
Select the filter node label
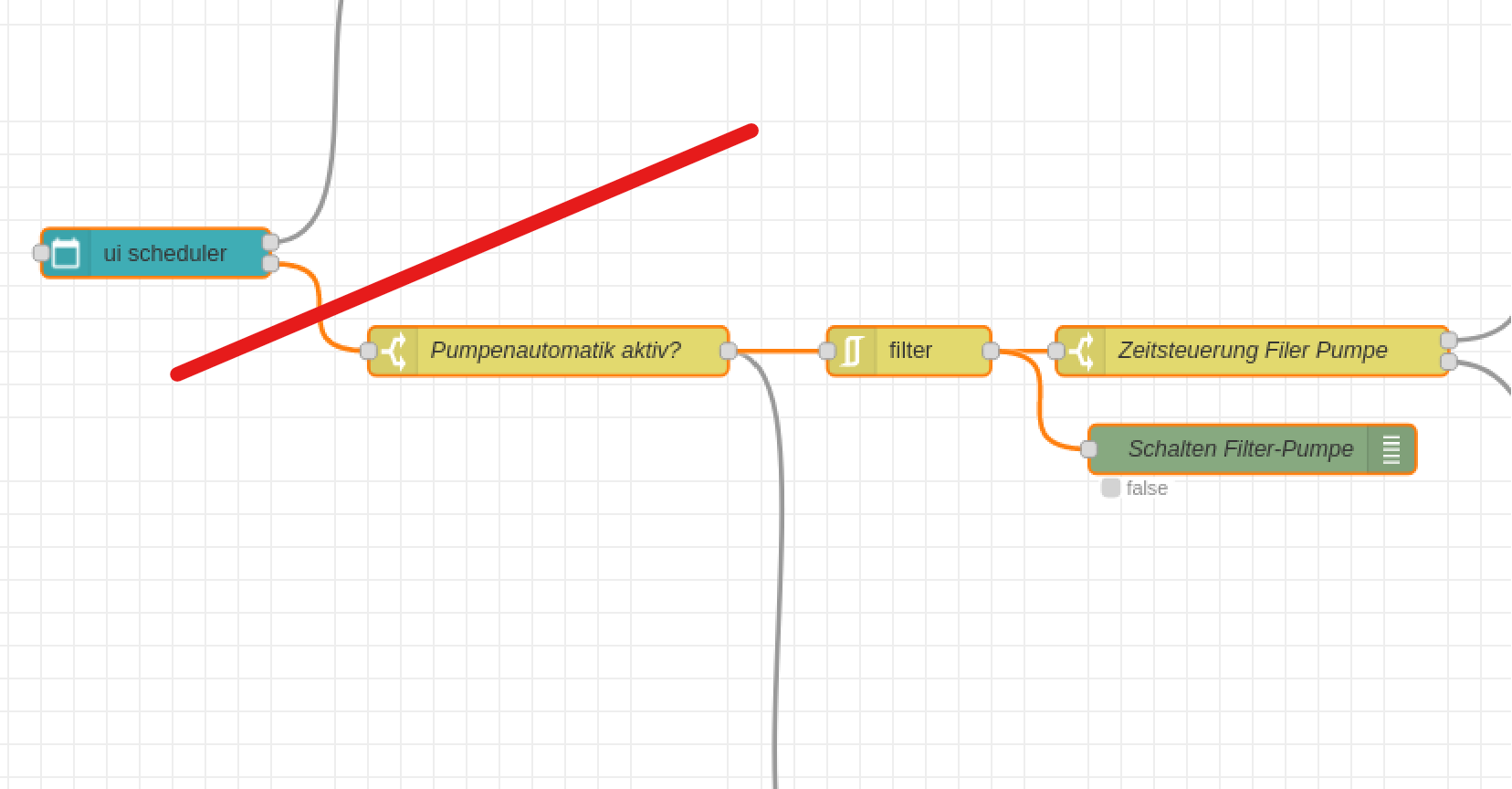click(910, 351)
